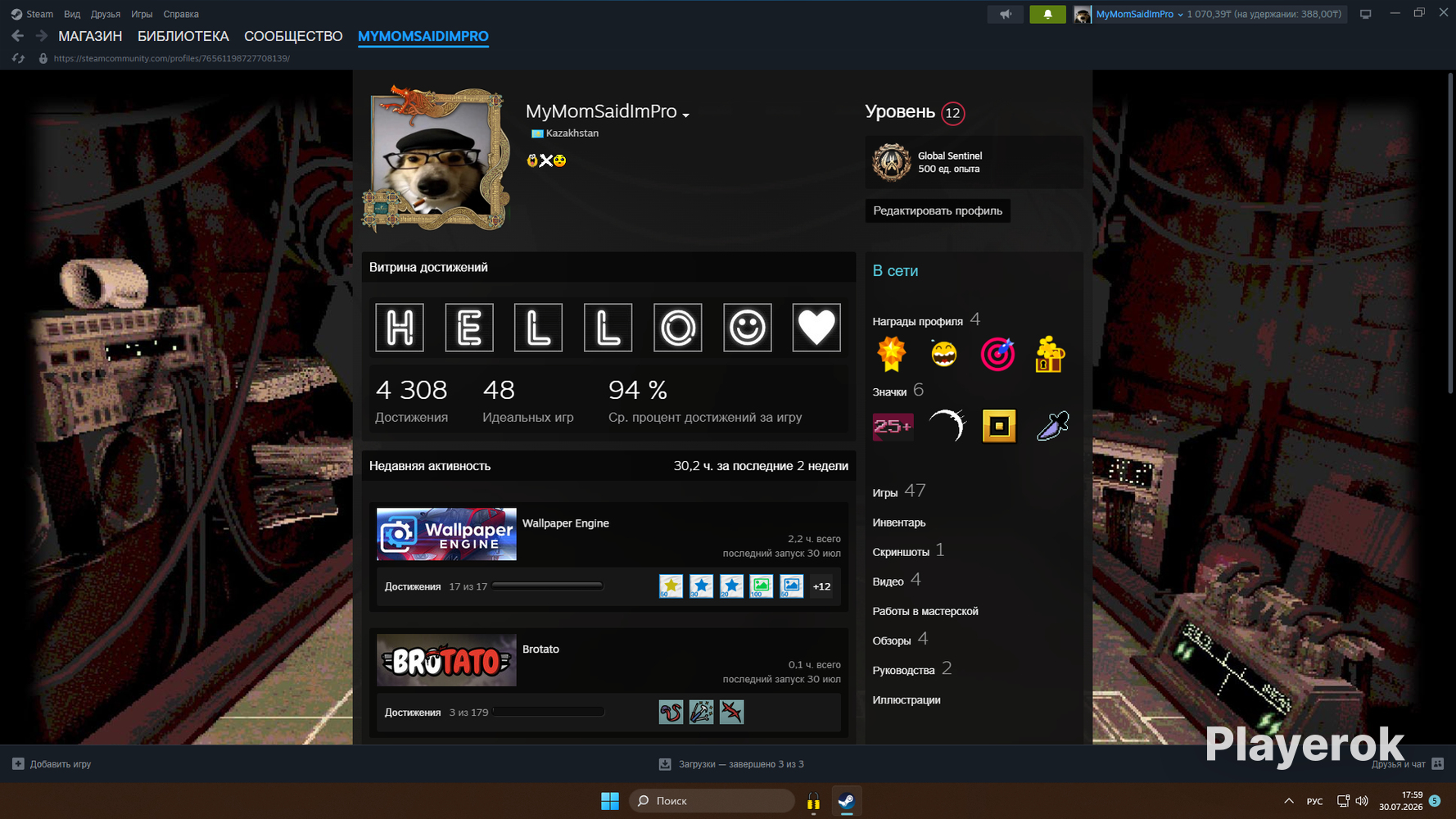Go to the СООБЩЕСТВО tab
The image size is (1456, 819).
click(293, 36)
